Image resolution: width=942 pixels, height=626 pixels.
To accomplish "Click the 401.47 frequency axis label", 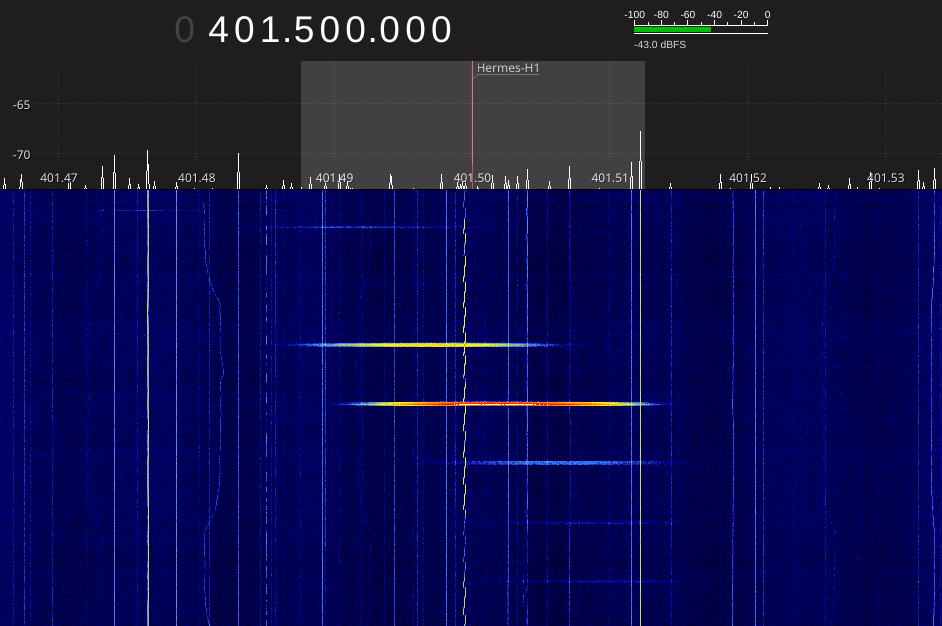I will (x=59, y=178).
